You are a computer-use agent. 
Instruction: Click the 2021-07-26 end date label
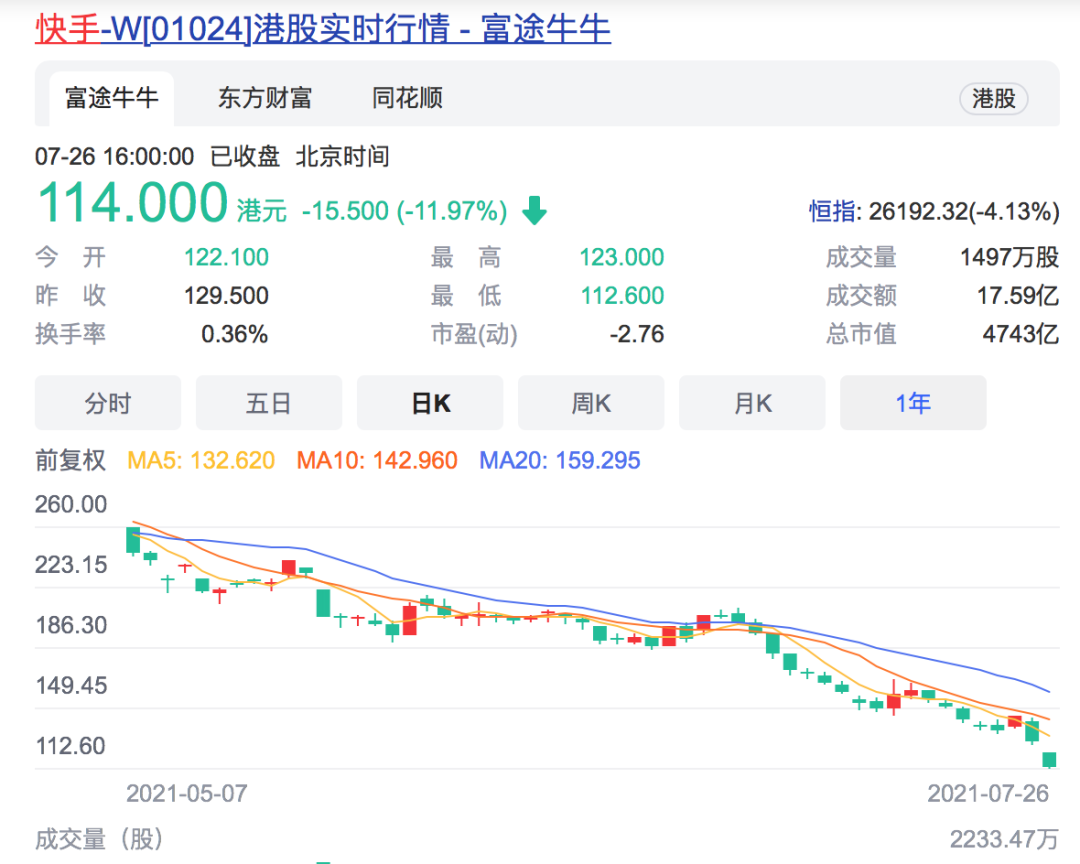pyautogui.click(x=988, y=794)
